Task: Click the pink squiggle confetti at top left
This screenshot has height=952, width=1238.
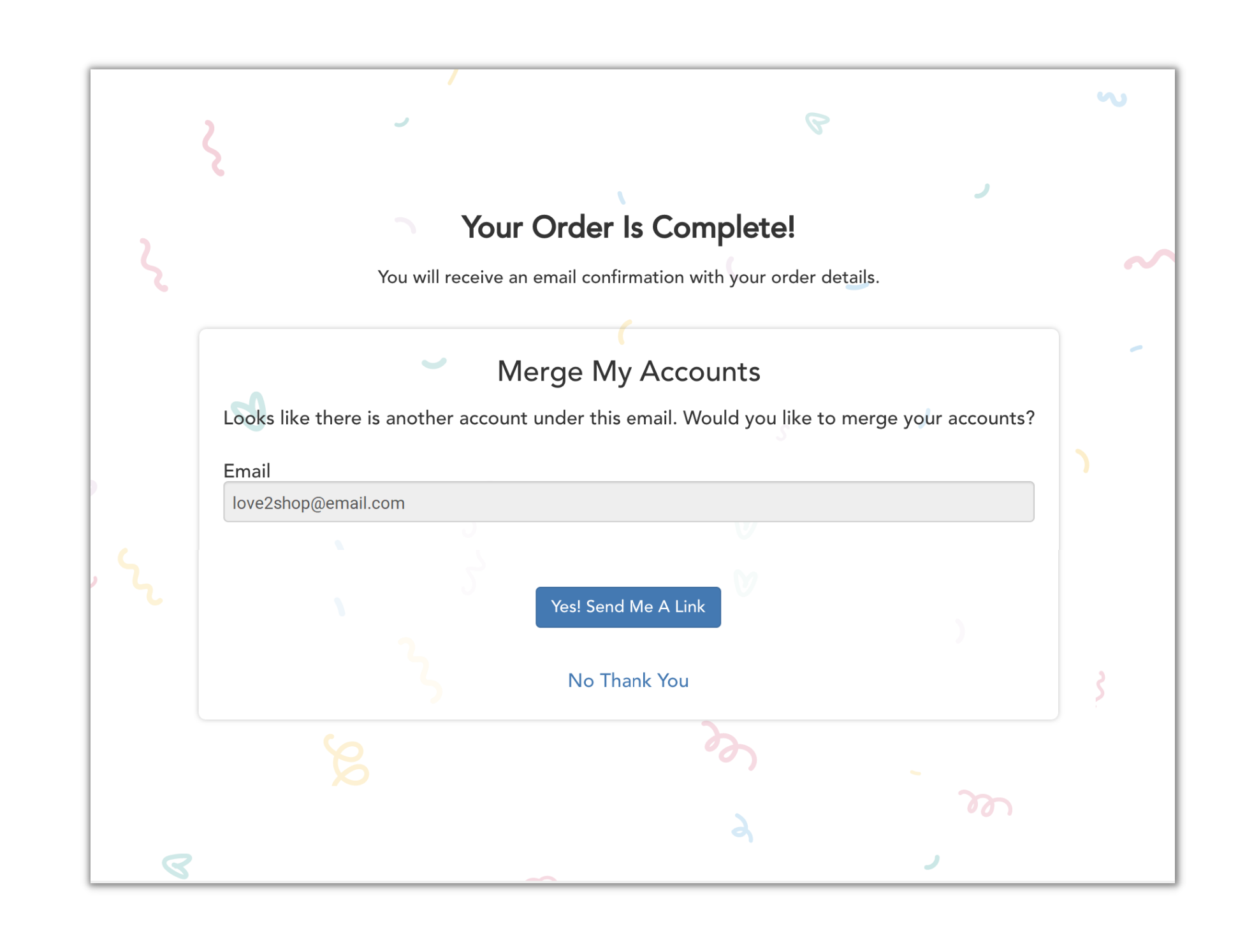Action: pos(213,148)
